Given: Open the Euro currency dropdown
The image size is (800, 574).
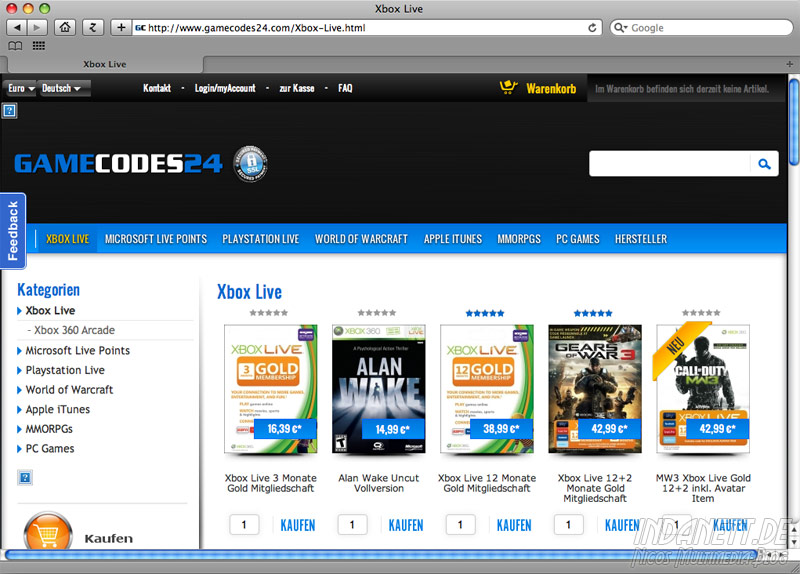Looking at the screenshot, I should pyautogui.click(x=21, y=88).
